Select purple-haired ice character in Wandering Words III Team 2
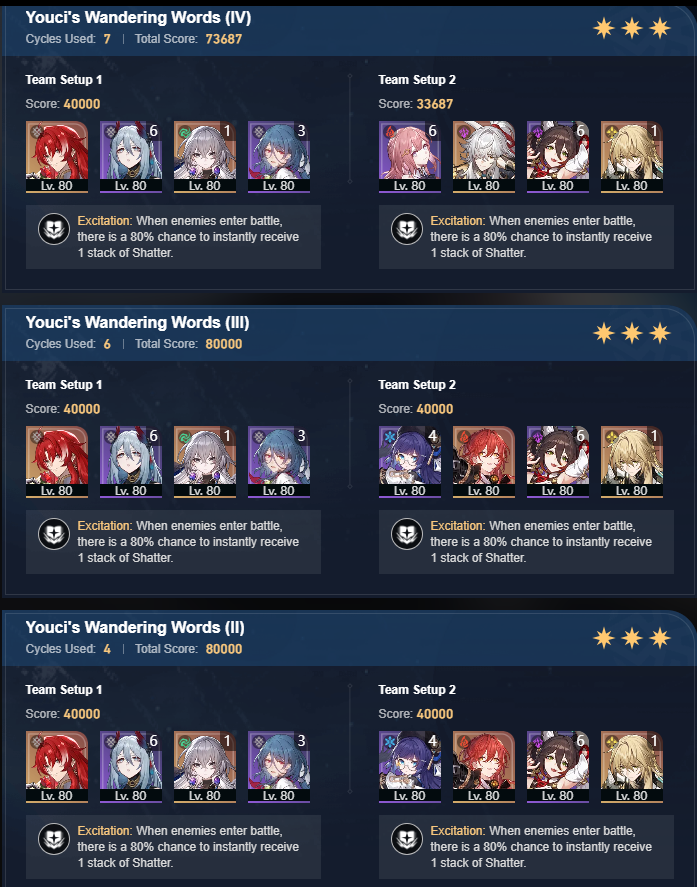Viewport: 697px width, 887px height. pyautogui.click(x=410, y=462)
